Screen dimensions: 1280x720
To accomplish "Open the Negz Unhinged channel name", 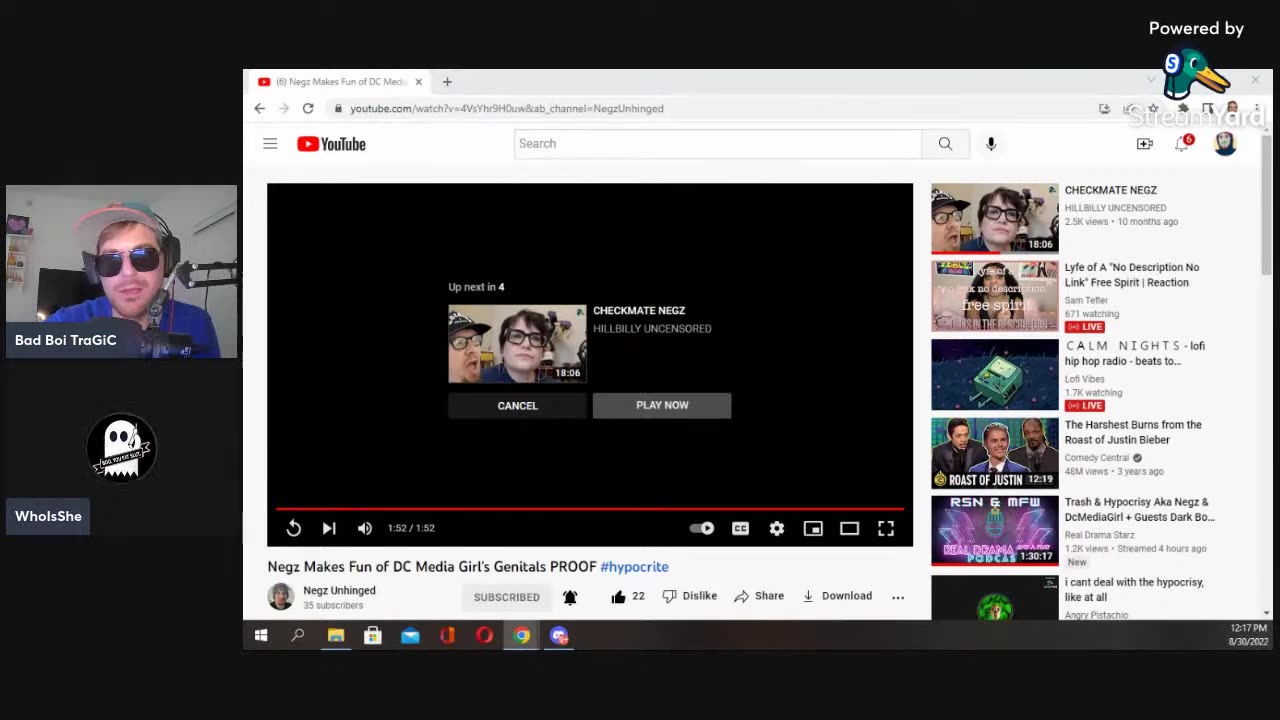I will tap(339, 591).
